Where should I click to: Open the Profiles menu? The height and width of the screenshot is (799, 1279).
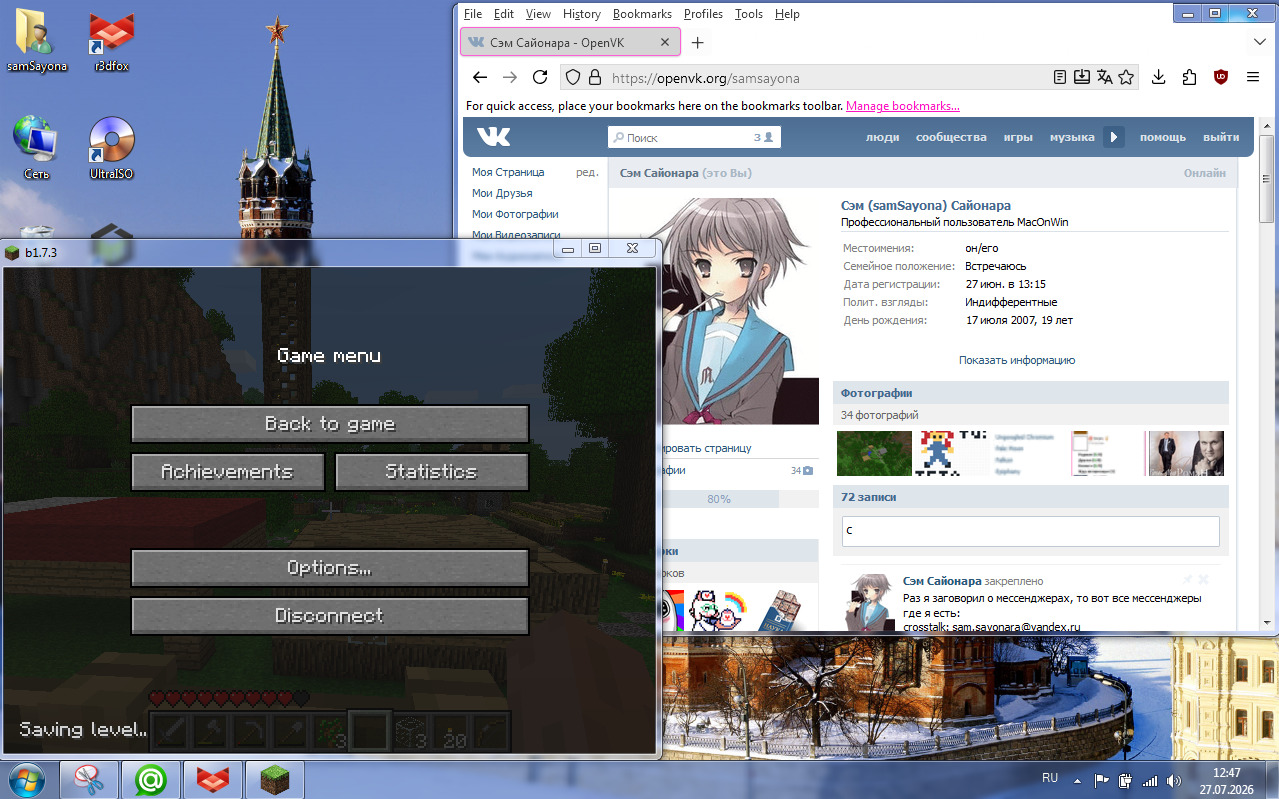point(703,14)
